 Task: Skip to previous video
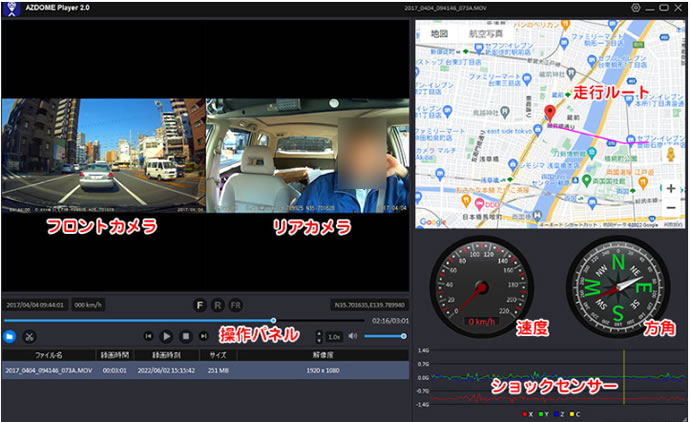coord(148,337)
